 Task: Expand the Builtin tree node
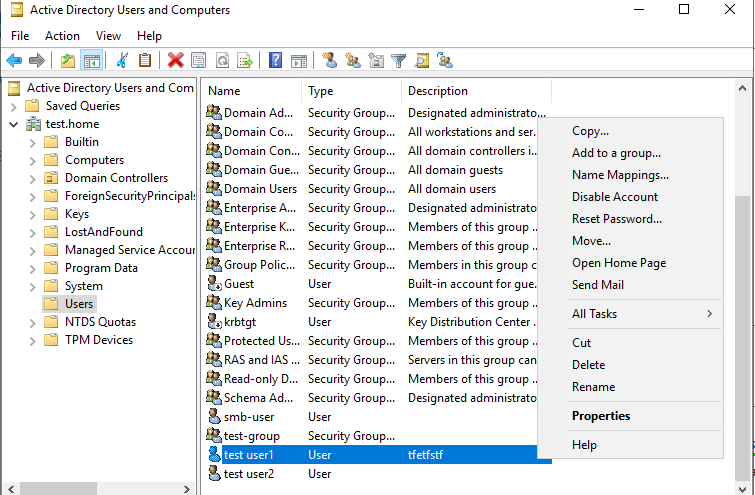tap(32, 142)
